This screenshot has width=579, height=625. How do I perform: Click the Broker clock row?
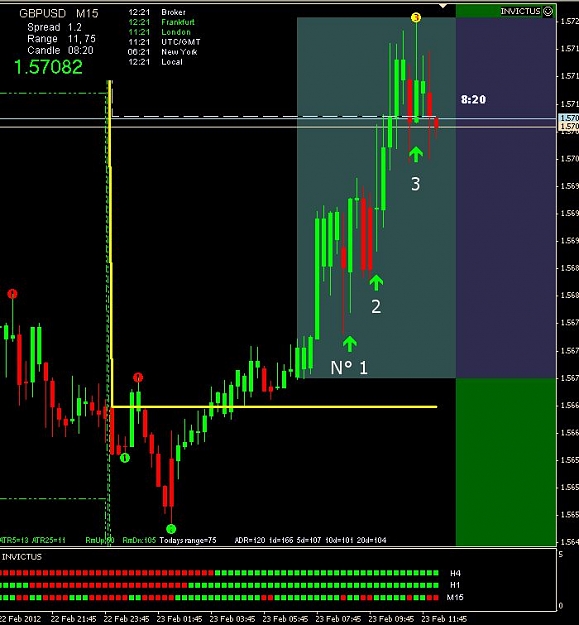[157, 12]
